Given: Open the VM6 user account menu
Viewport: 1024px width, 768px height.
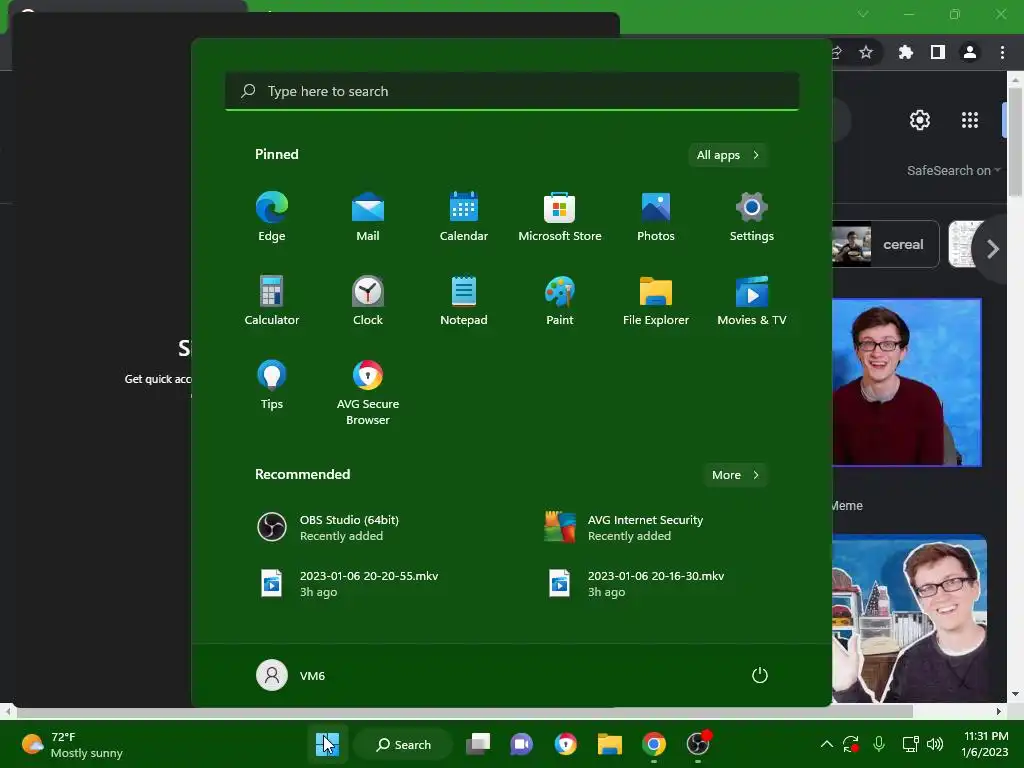Looking at the screenshot, I should (x=291, y=675).
